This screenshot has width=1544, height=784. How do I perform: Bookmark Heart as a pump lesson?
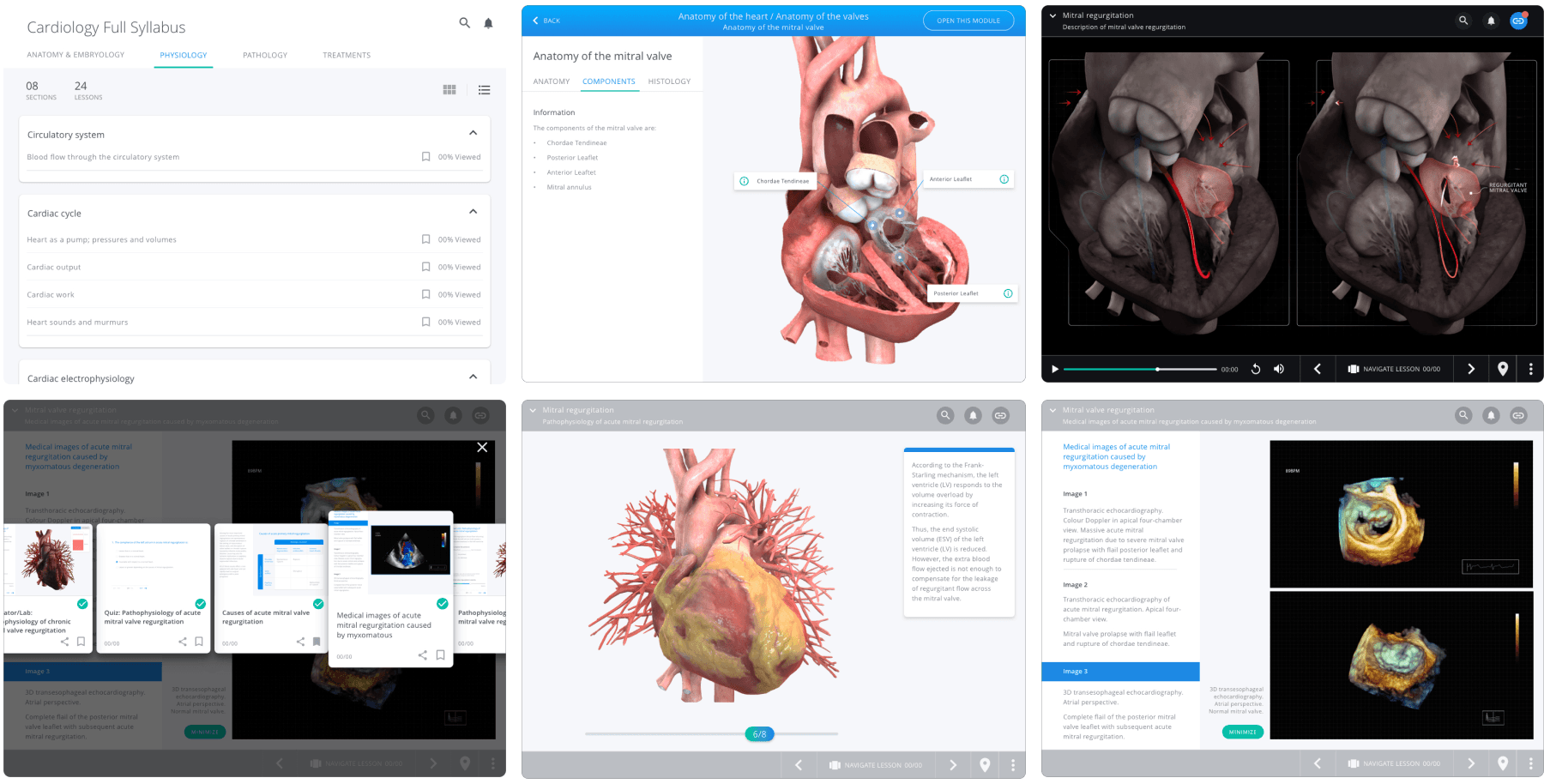(x=426, y=239)
